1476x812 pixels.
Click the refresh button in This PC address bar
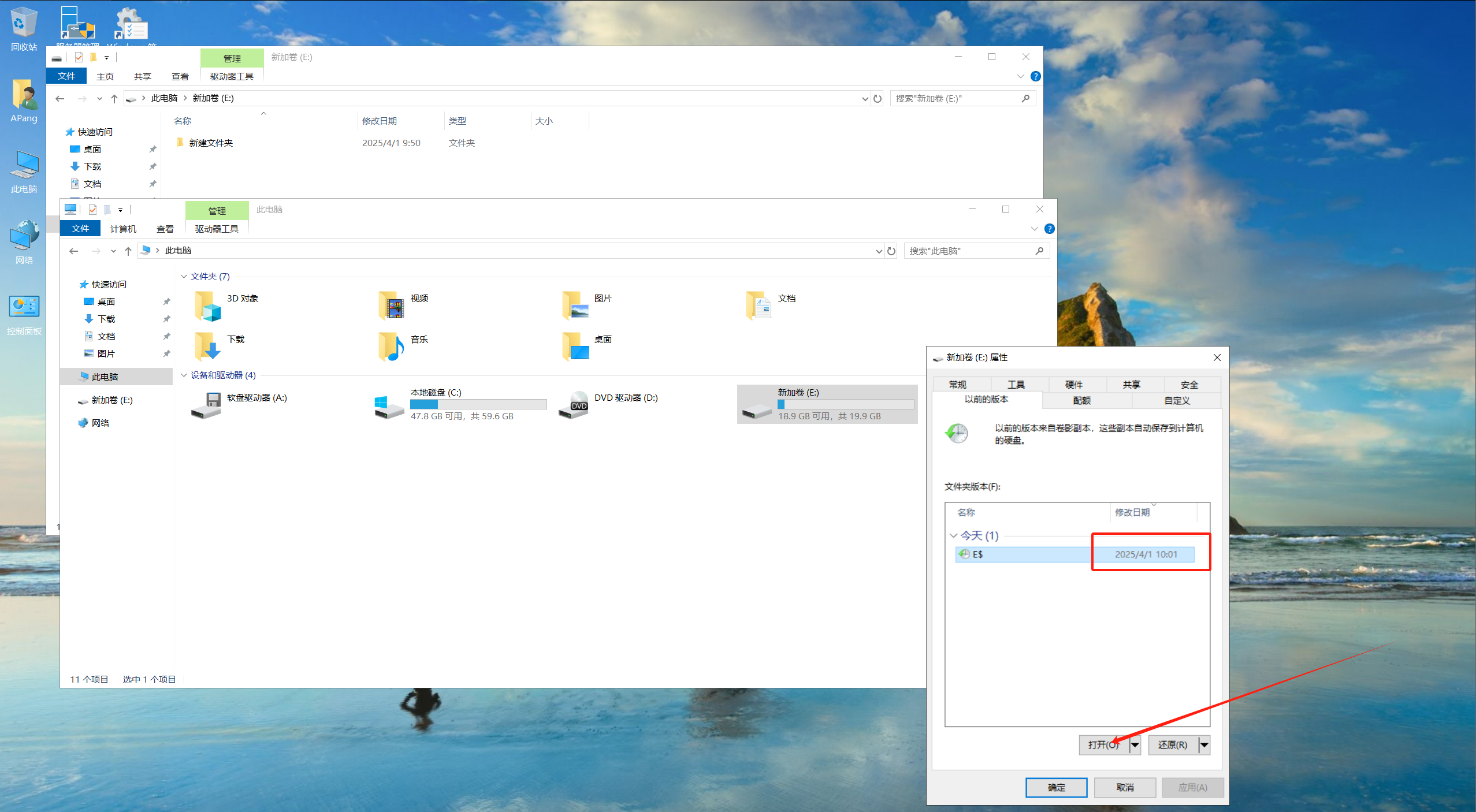tap(891, 251)
